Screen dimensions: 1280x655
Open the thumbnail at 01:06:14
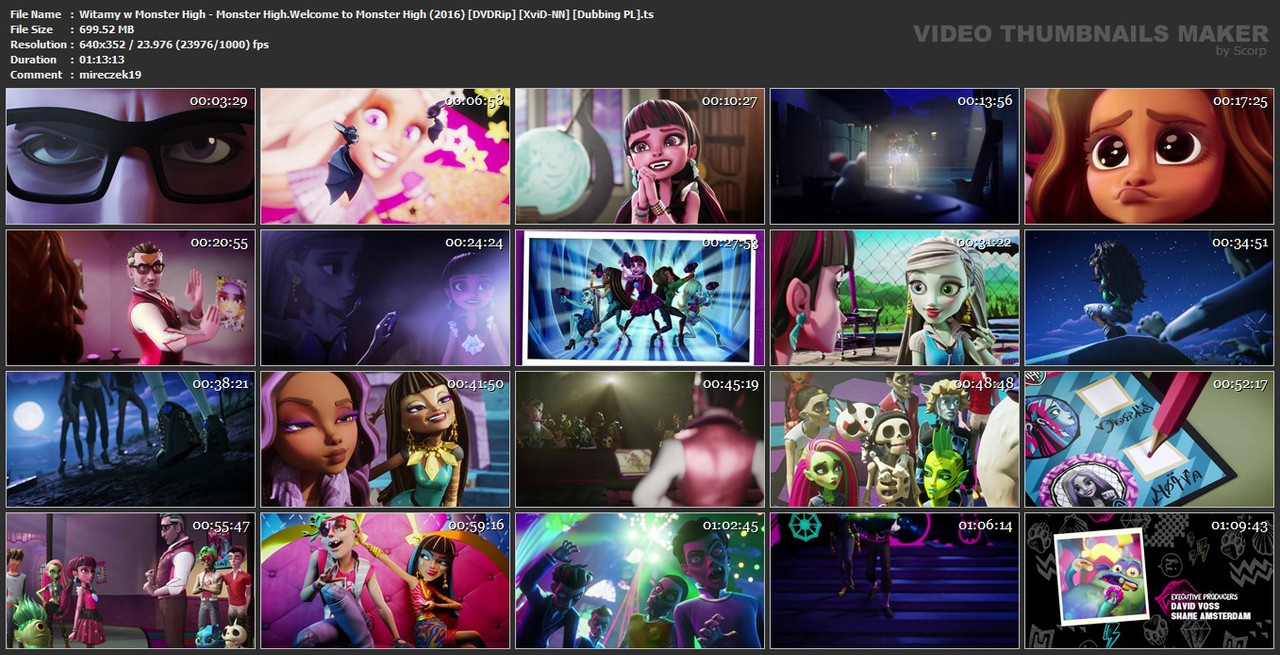(895, 581)
